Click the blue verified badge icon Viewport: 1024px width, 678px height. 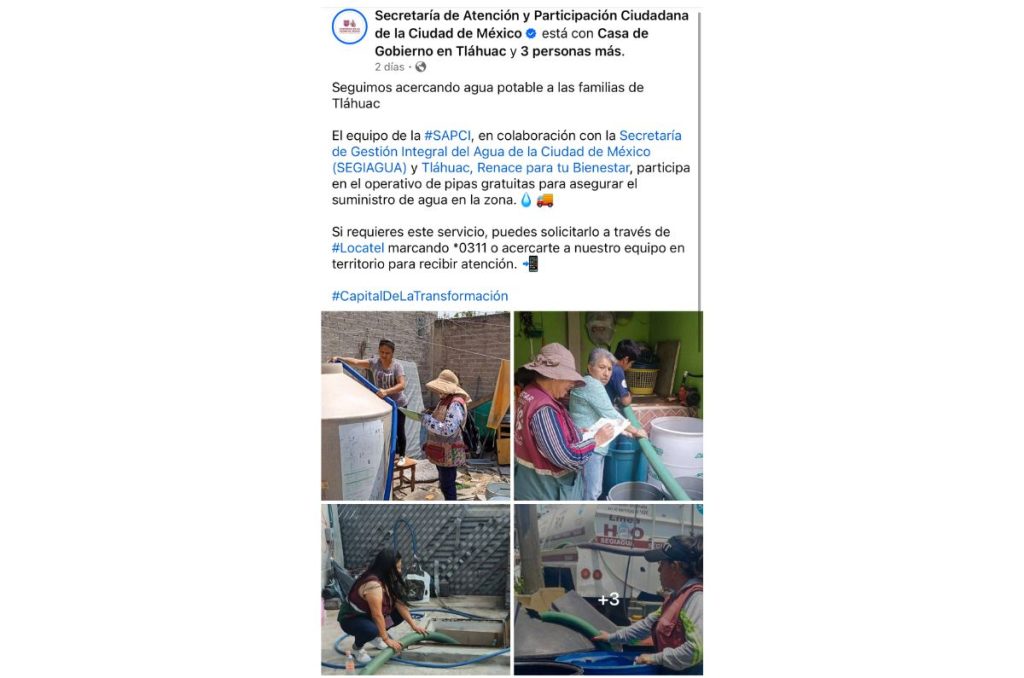pos(531,33)
